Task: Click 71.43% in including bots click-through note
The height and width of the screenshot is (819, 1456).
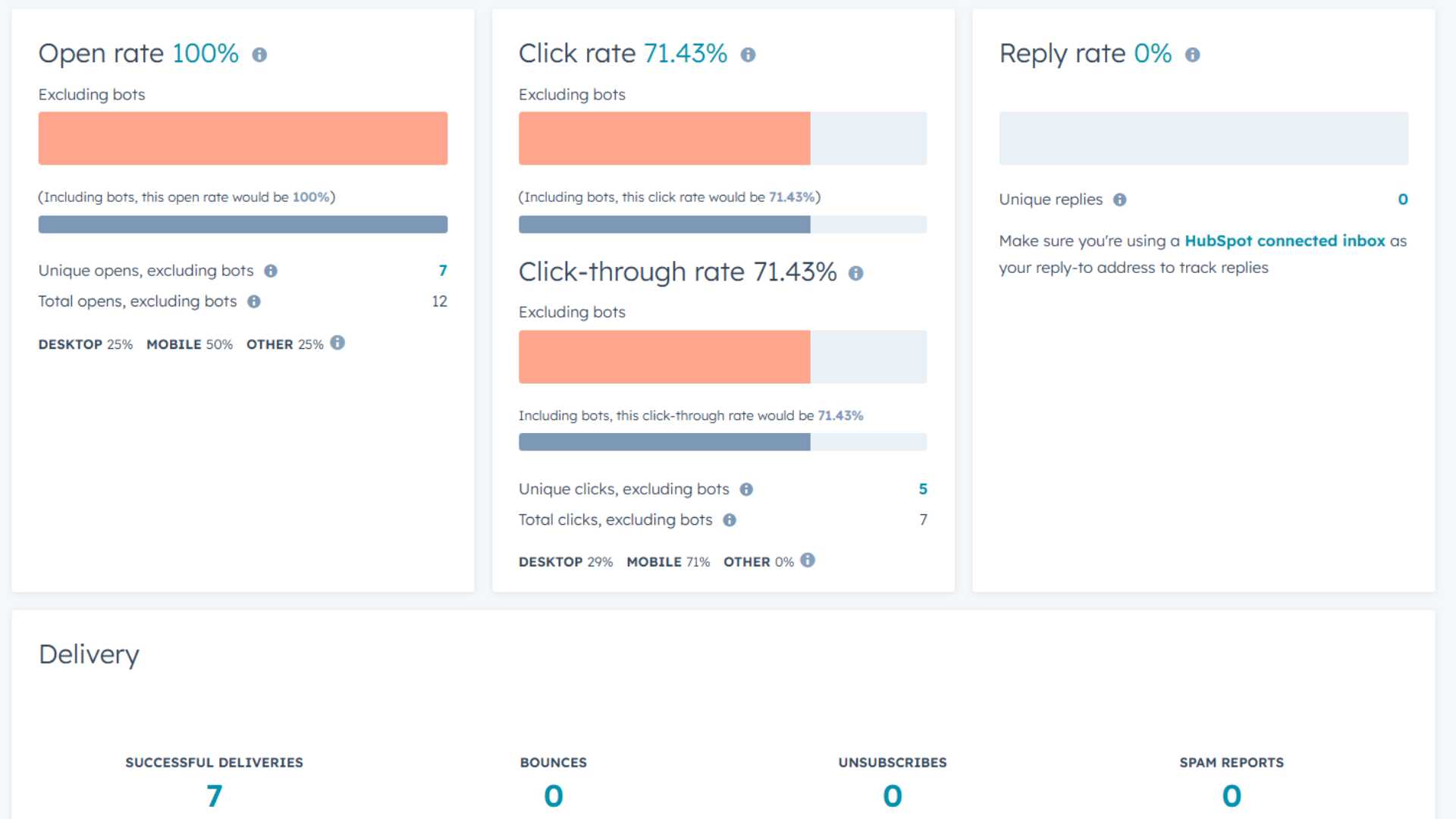Action: [840, 416]
